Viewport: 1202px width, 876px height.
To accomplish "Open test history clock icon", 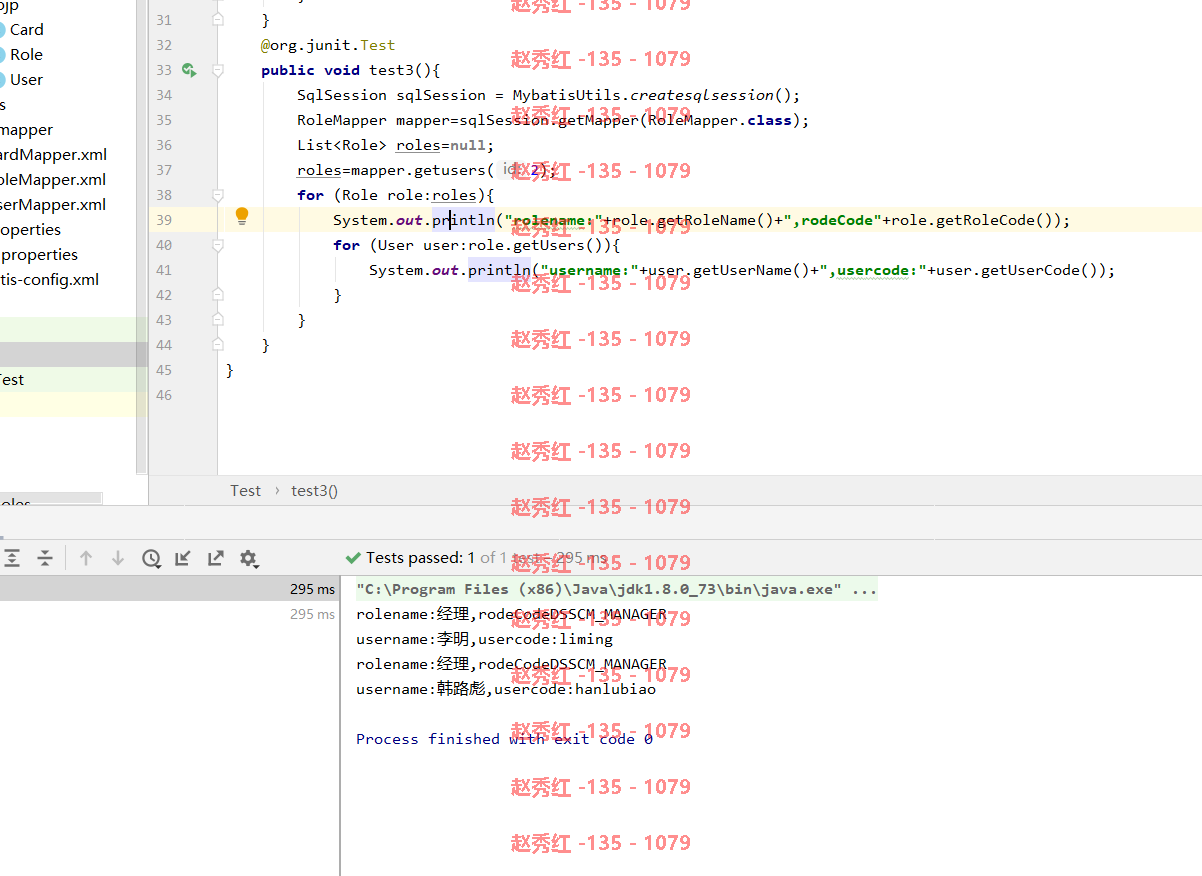I will [x=151, y=558].
